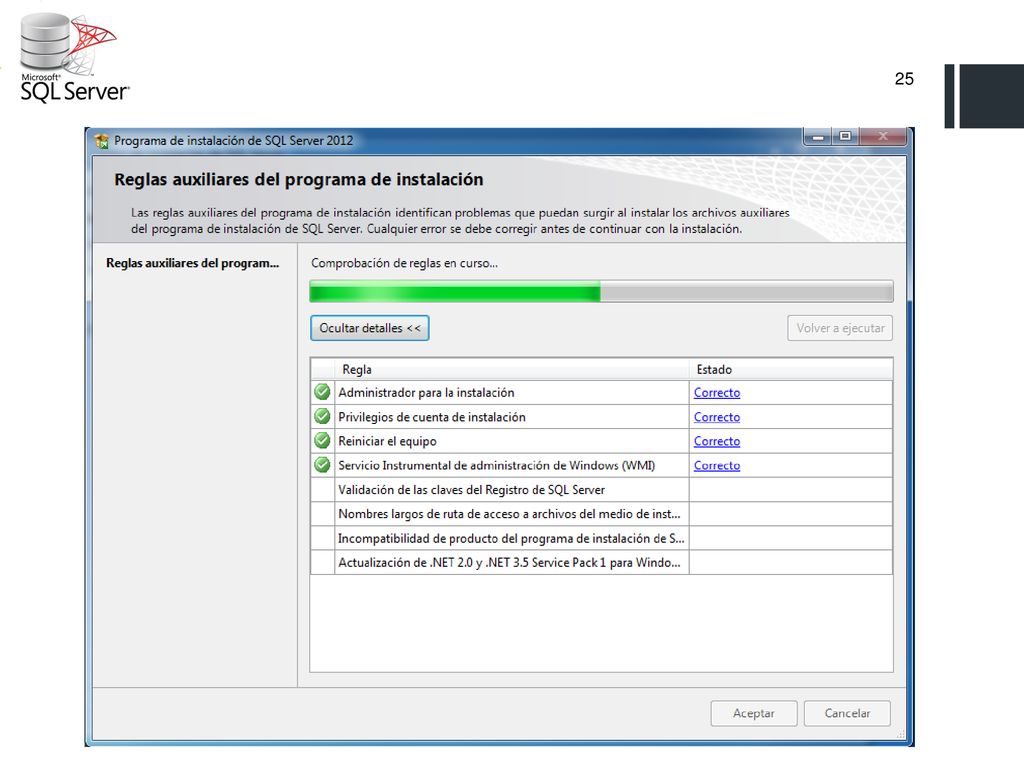Screen dimensions: 1024x768
Task: Click the Aceptar button
Action: click(x=754, y=713)
